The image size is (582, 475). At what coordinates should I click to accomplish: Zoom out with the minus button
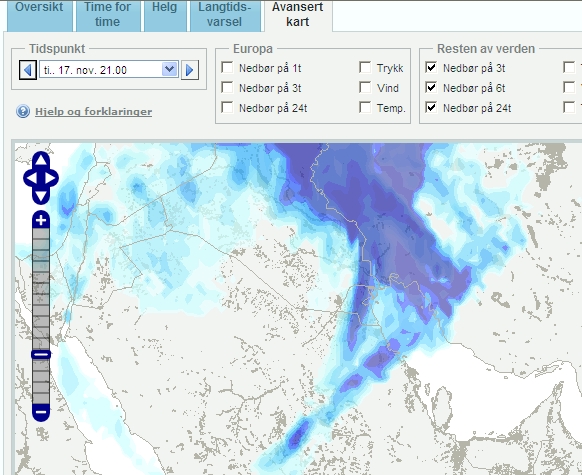point(41,412)
